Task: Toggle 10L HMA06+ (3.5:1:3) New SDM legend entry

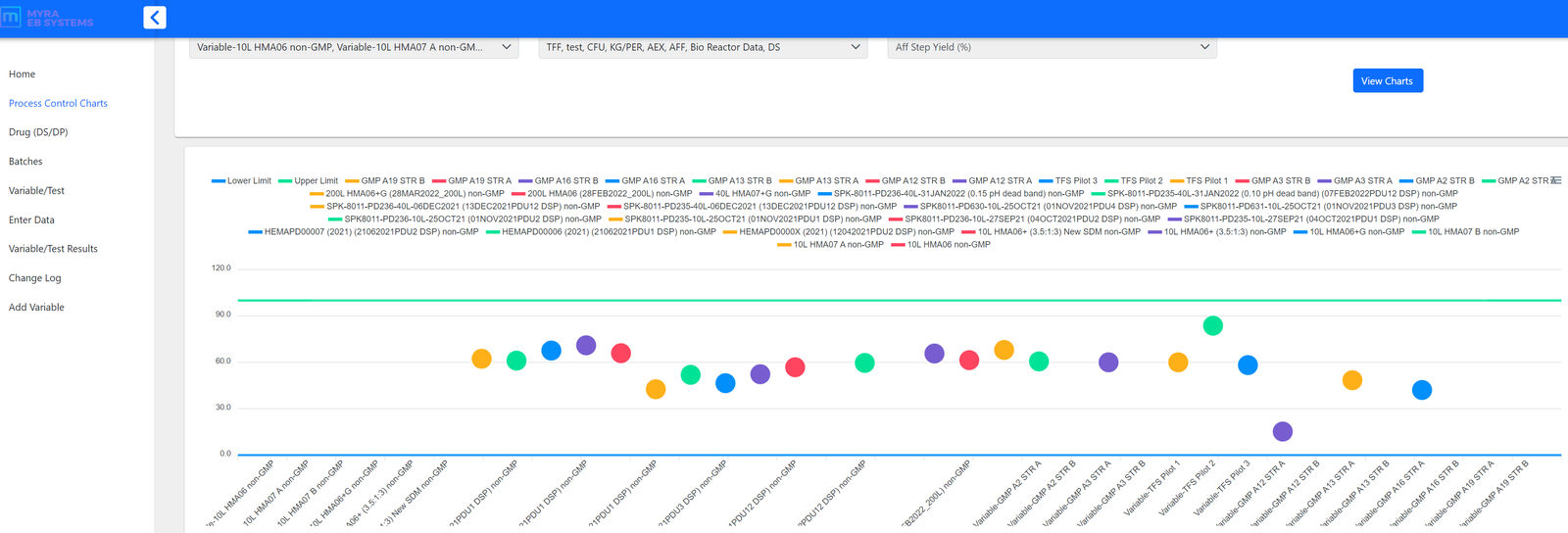Action: coord(1051,232)
